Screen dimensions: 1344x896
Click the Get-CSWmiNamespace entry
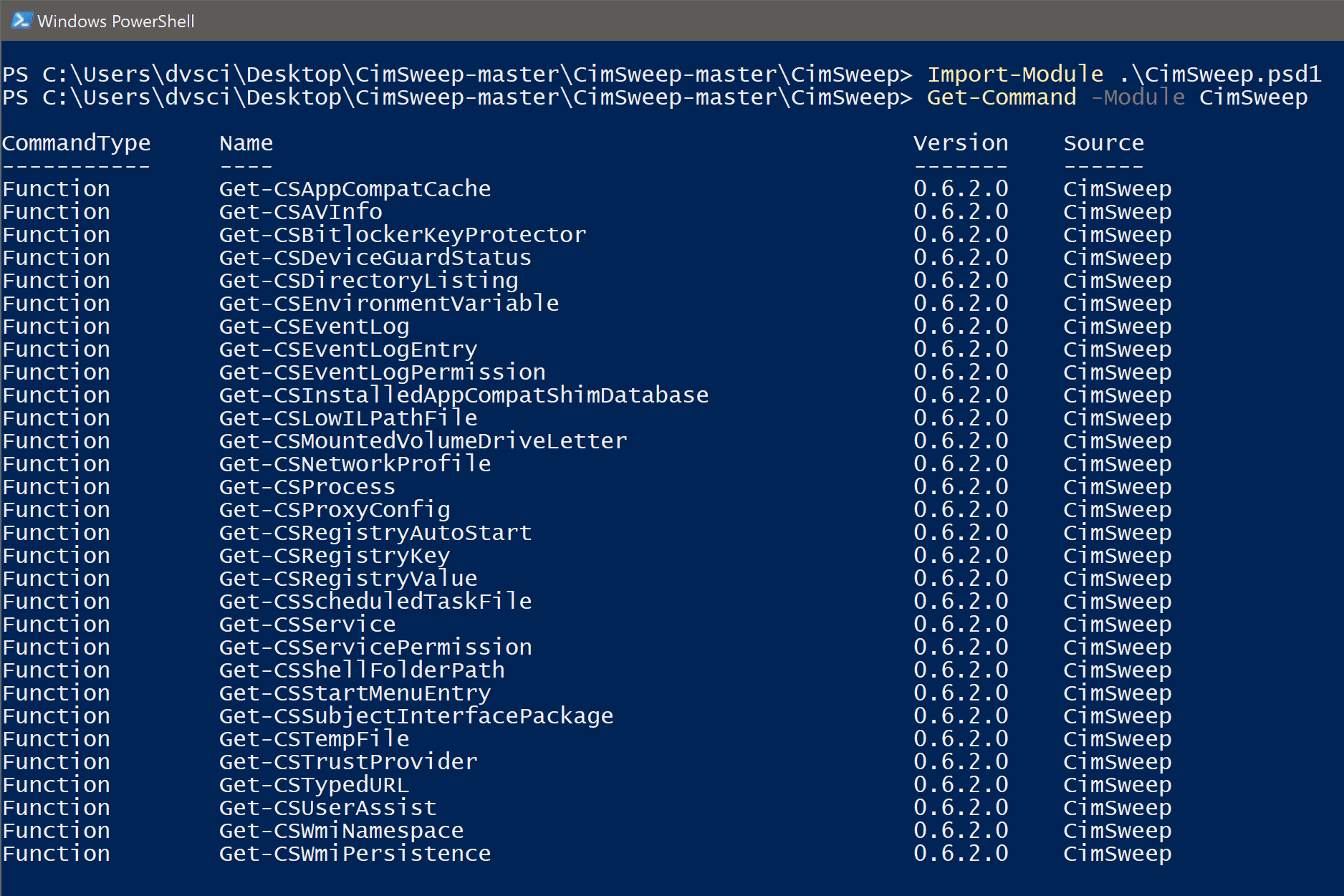(x=341, y=831)
